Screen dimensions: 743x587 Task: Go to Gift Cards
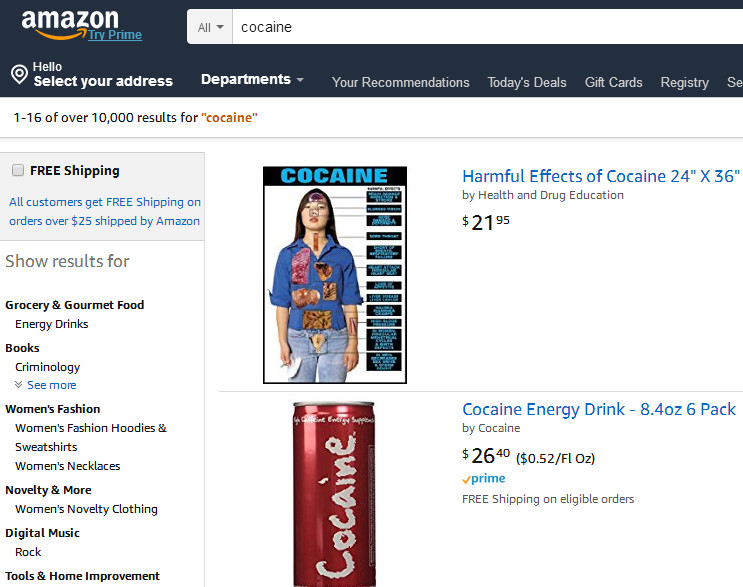[613, 82]
